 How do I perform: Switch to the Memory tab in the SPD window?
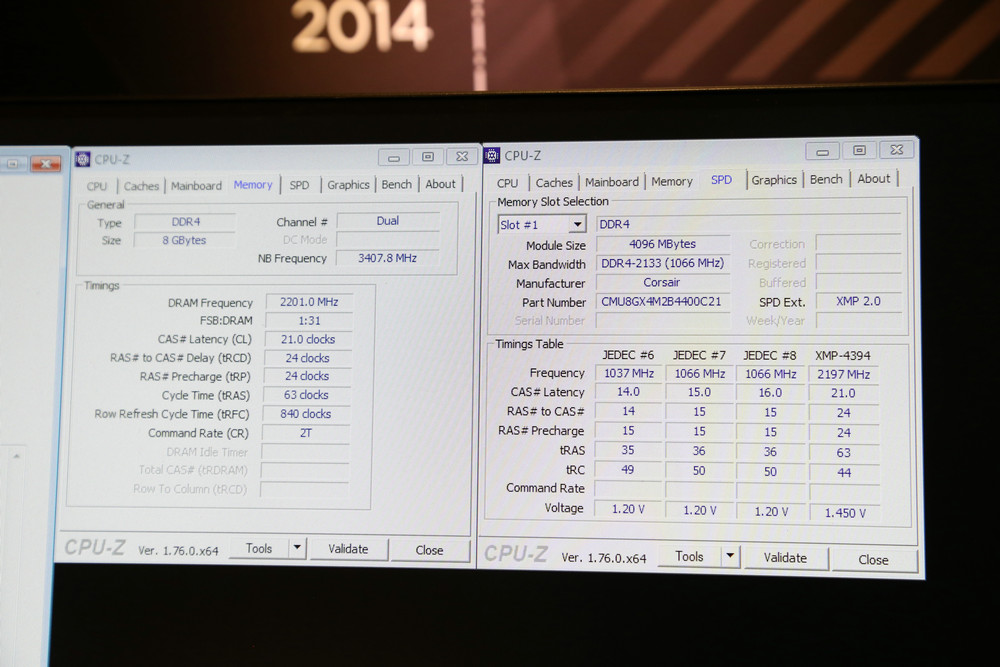pos(672,182)
